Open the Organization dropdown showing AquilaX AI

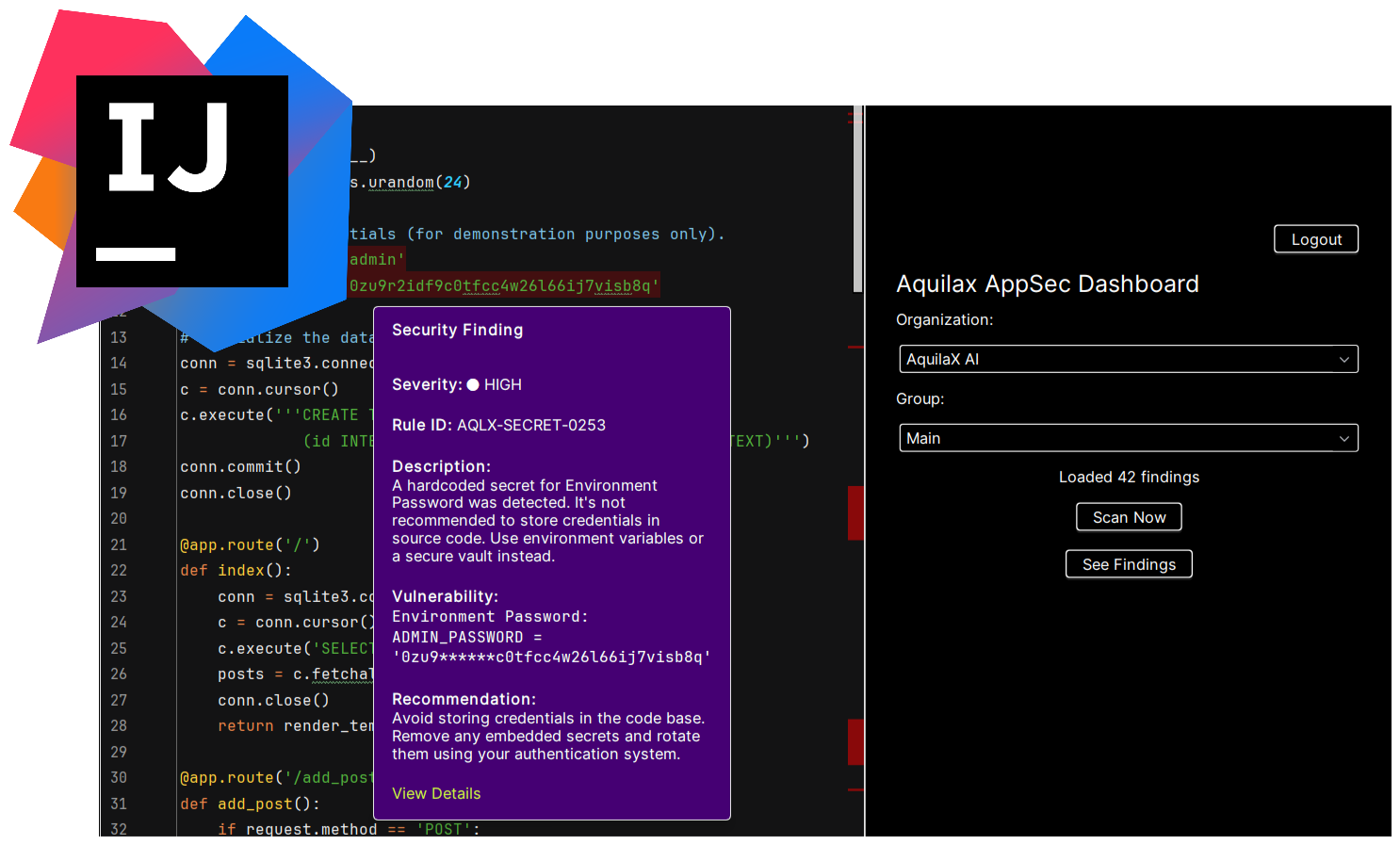point(1128,359)
